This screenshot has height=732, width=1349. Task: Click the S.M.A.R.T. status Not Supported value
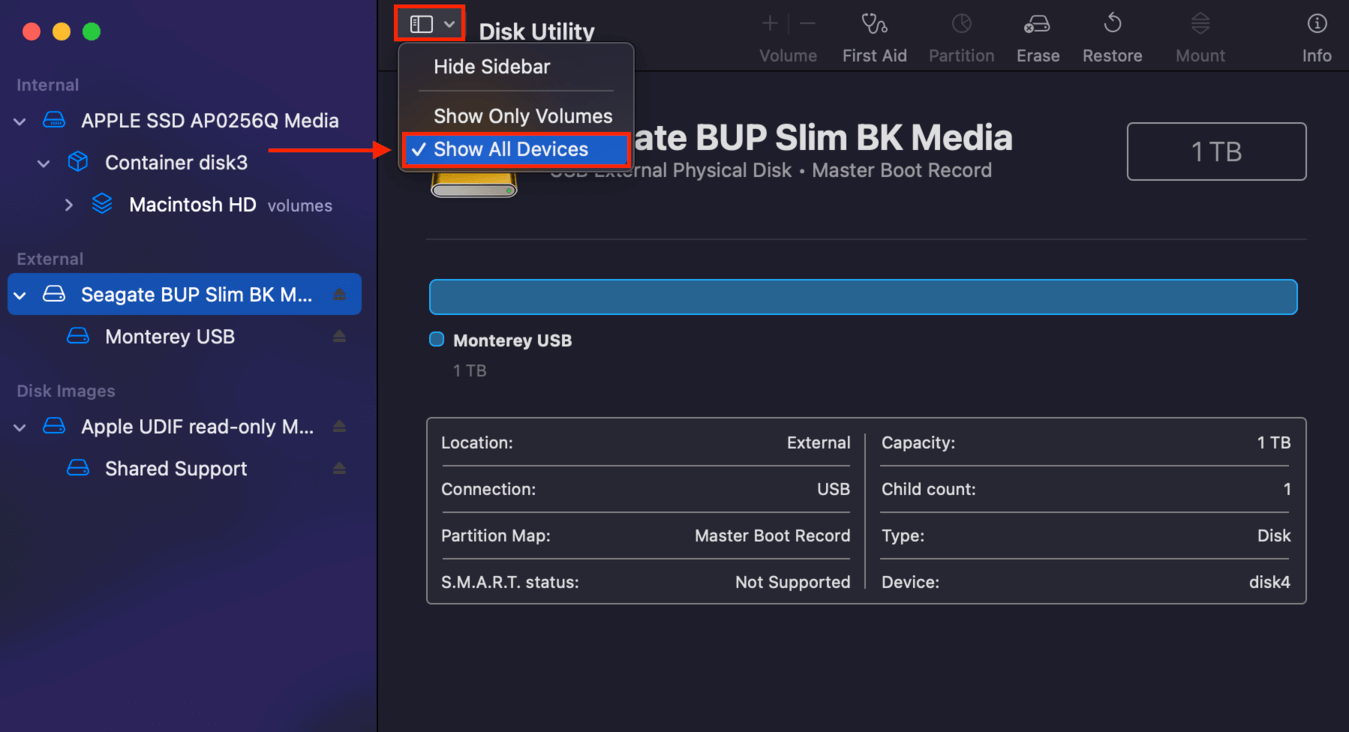pos(792,582)
